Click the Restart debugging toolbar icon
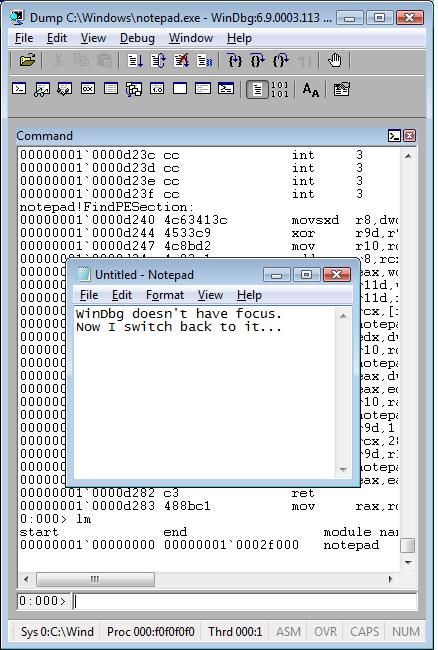The width and height of the screenshot is (438, 650). coord(158,61)
